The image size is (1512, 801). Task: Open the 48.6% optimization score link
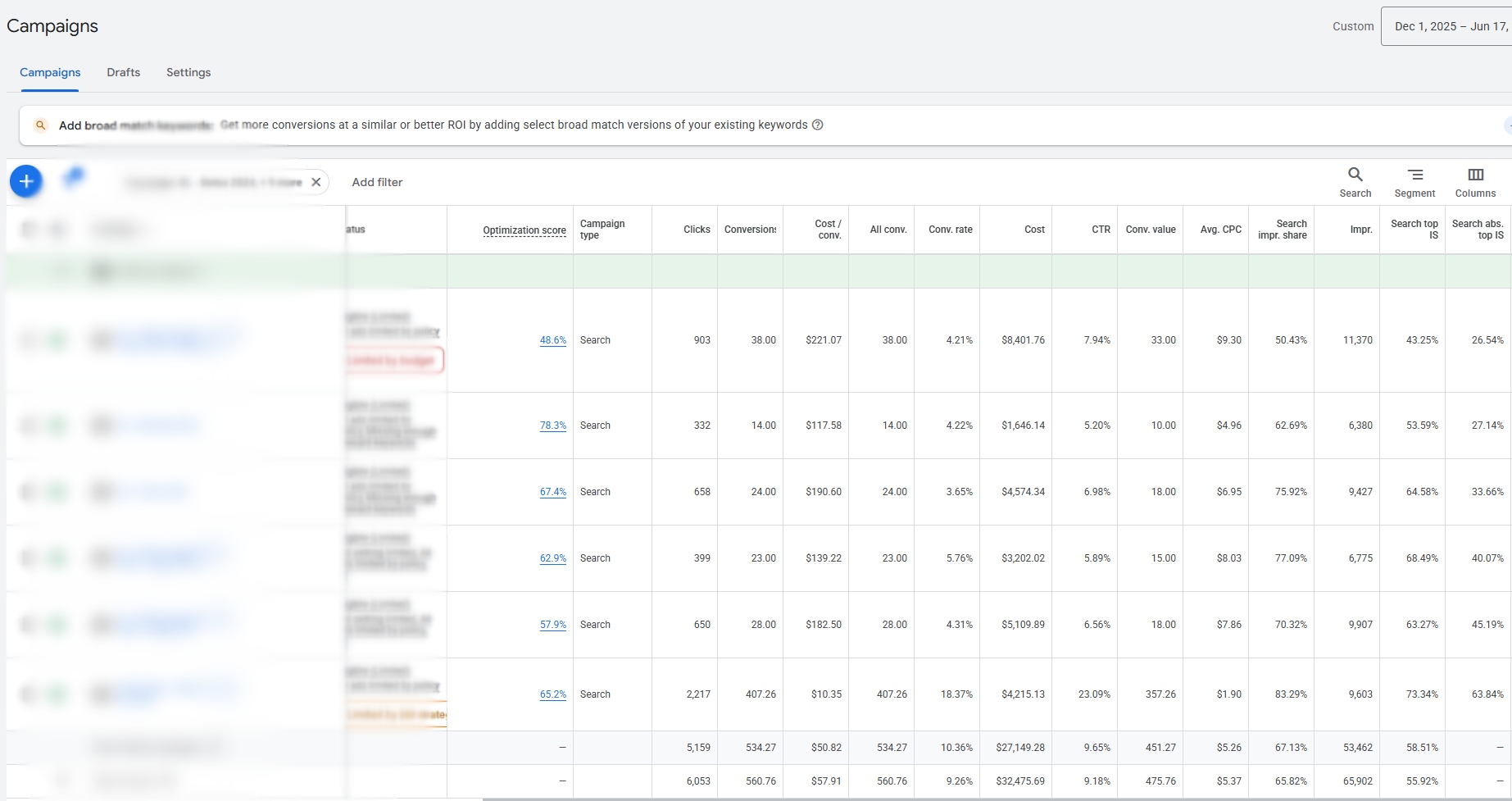coord(553,340)
